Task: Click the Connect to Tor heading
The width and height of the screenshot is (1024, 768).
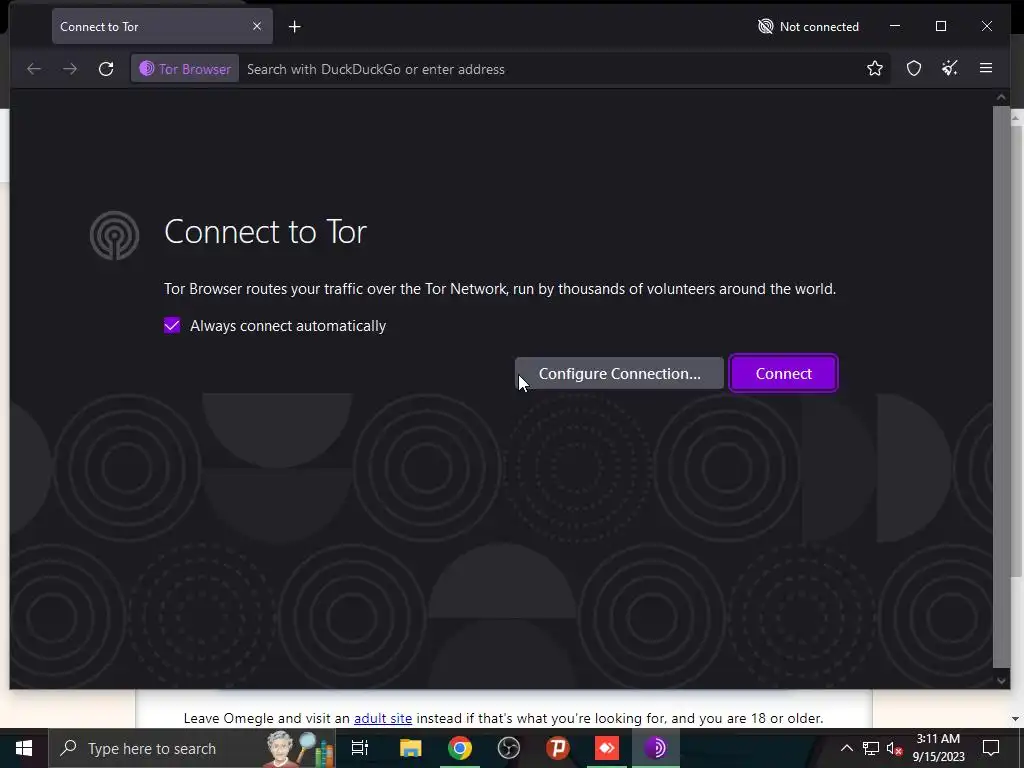Action: 265,232
